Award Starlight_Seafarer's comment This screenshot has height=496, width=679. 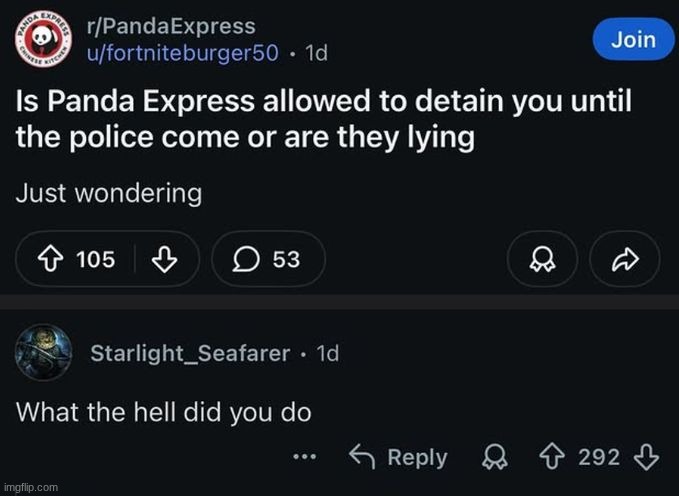click(492, 457)
